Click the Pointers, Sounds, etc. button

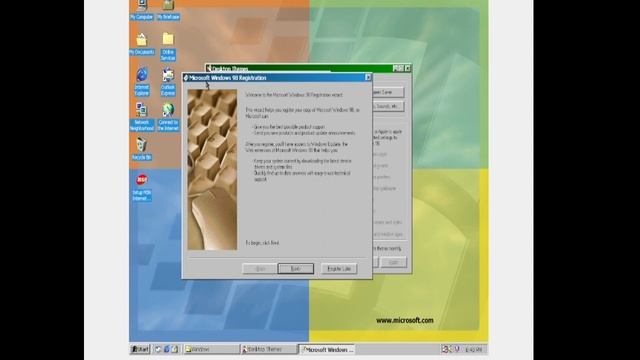tap(388, 107)
